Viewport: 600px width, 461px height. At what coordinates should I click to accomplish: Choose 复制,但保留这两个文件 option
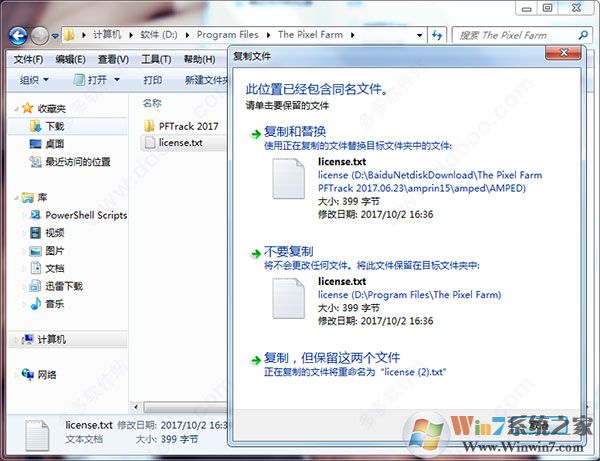point(332,358)
